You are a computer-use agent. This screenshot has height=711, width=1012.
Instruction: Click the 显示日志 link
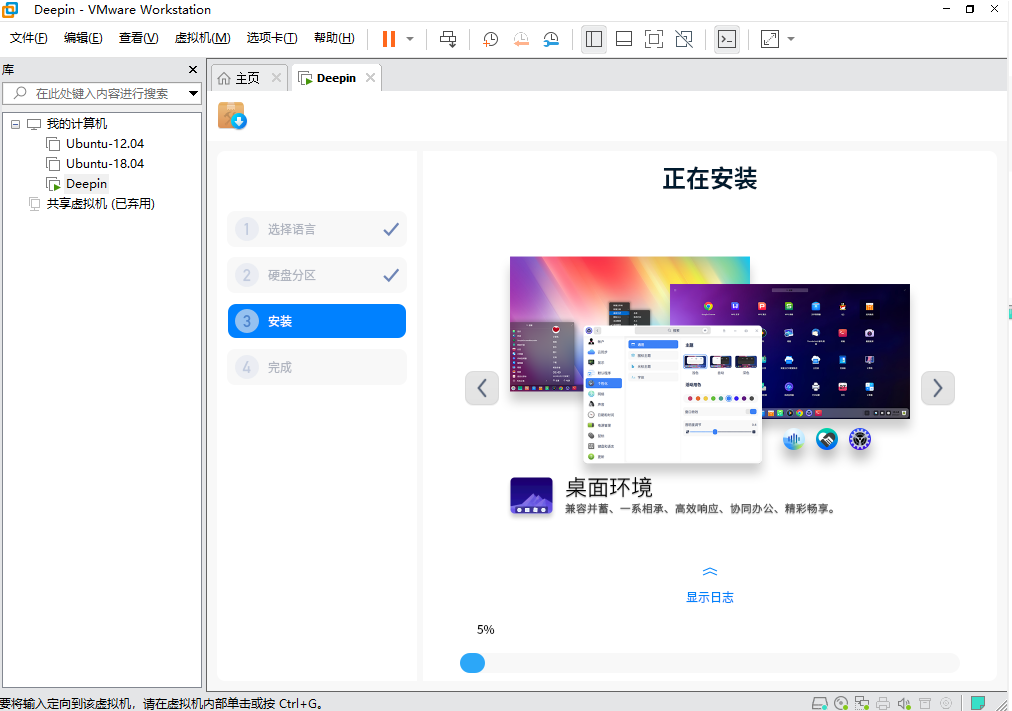[710, 597]
